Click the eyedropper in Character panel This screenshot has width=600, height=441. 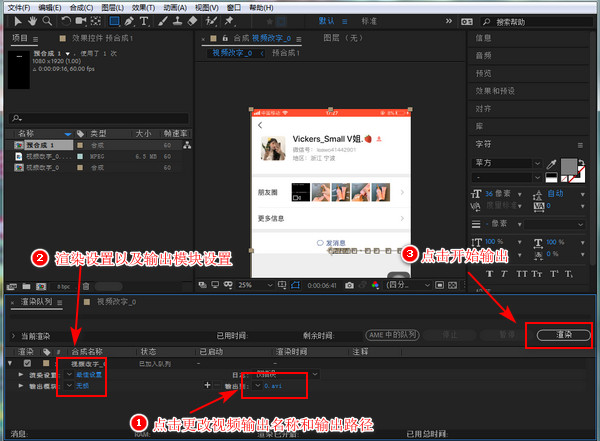[x=550, y=162]
